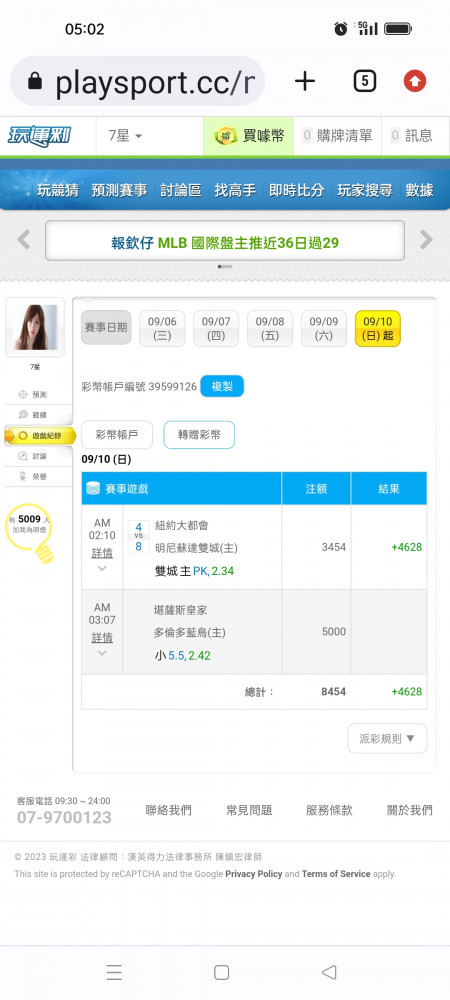This screenshot has height=1000, width=450.
Task: Expand 詳情 for the 02:10 game
Action: click(102, 554)
